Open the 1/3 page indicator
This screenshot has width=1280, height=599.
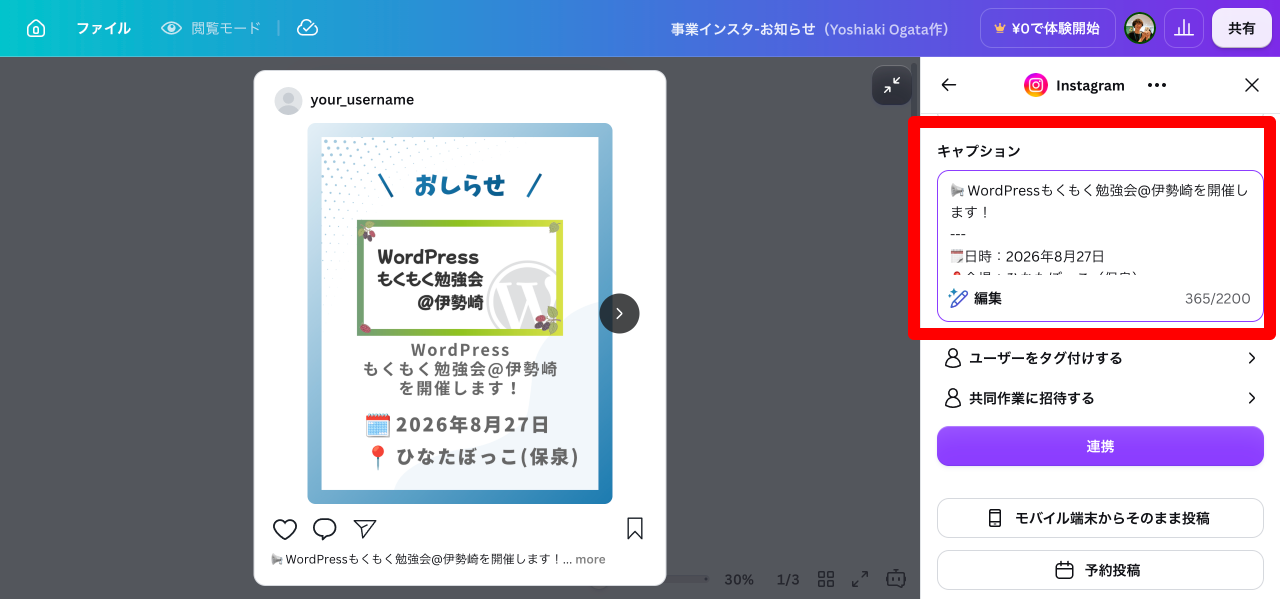pyautogui.click(x=788, y=579)
